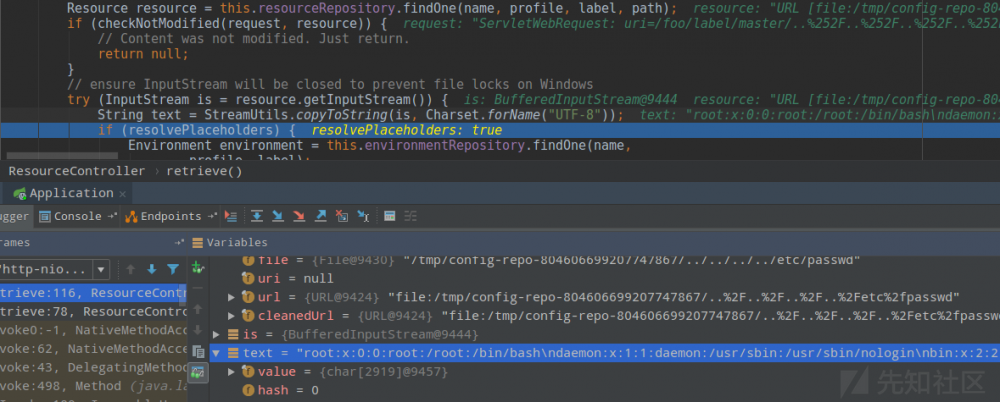
Task: Click the restore-layout pin beside Console tab
Action: point(112,216)
